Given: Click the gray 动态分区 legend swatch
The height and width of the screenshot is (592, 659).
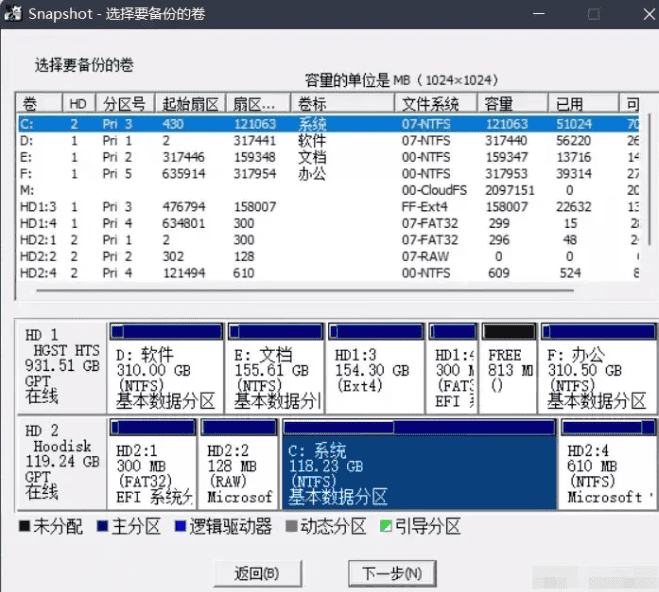Looking at the screenshot, I should [291, 526].
